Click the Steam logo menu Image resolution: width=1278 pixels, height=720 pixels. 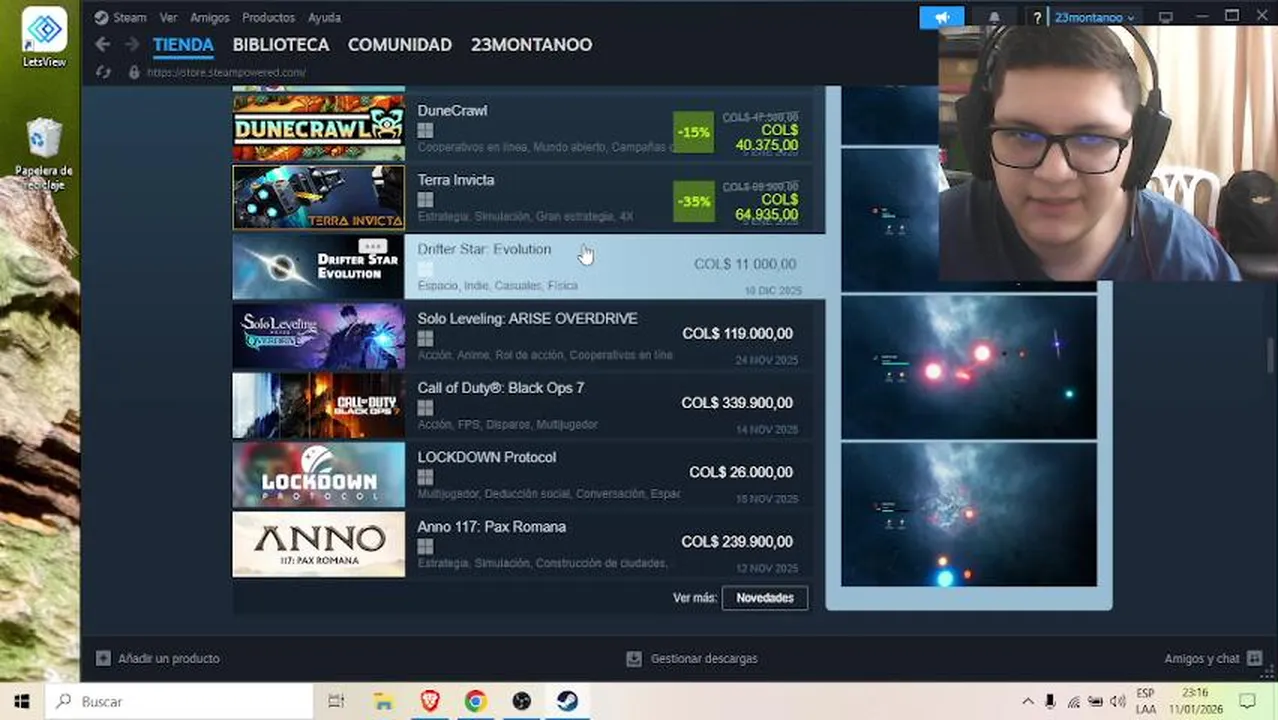120,17
